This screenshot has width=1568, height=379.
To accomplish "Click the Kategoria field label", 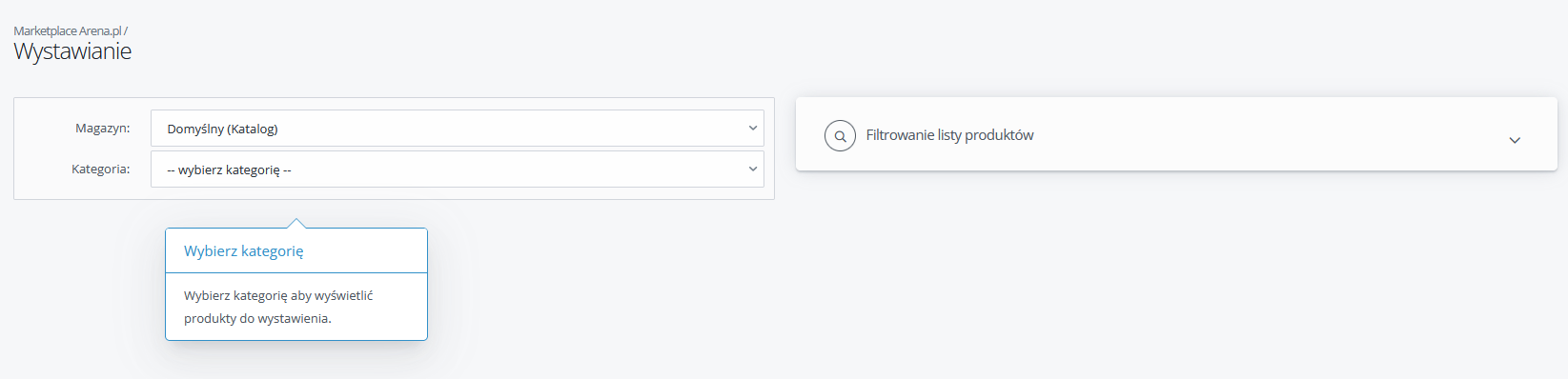I will (101, 169).
